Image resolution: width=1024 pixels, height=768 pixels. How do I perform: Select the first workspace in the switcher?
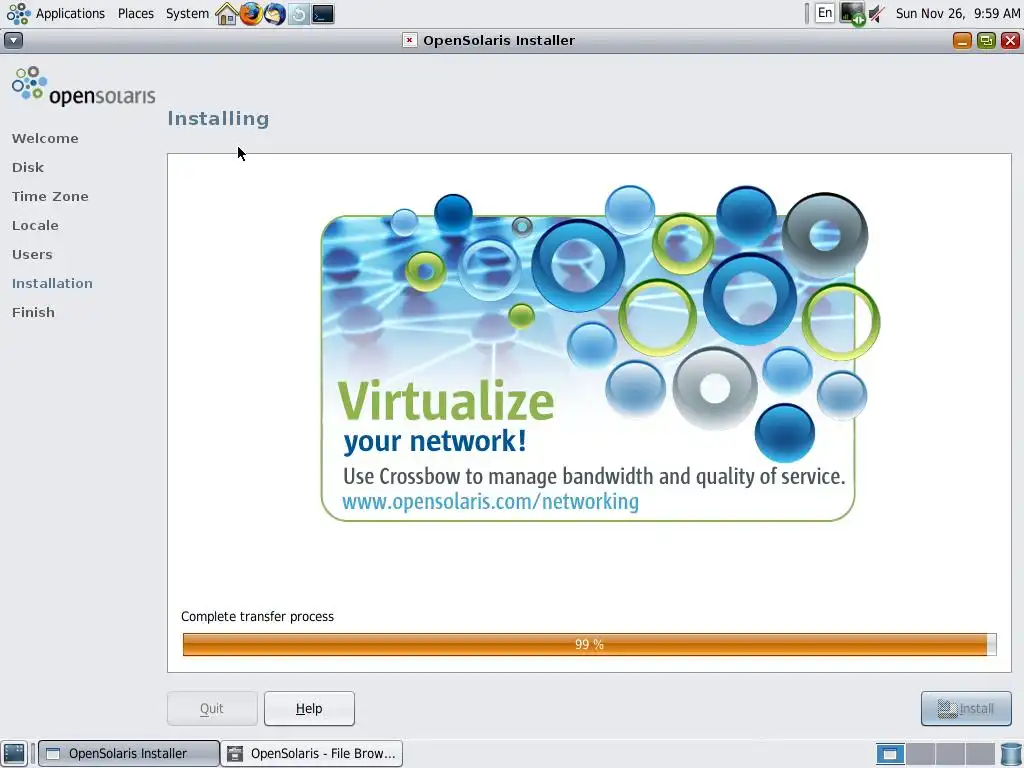889,754
